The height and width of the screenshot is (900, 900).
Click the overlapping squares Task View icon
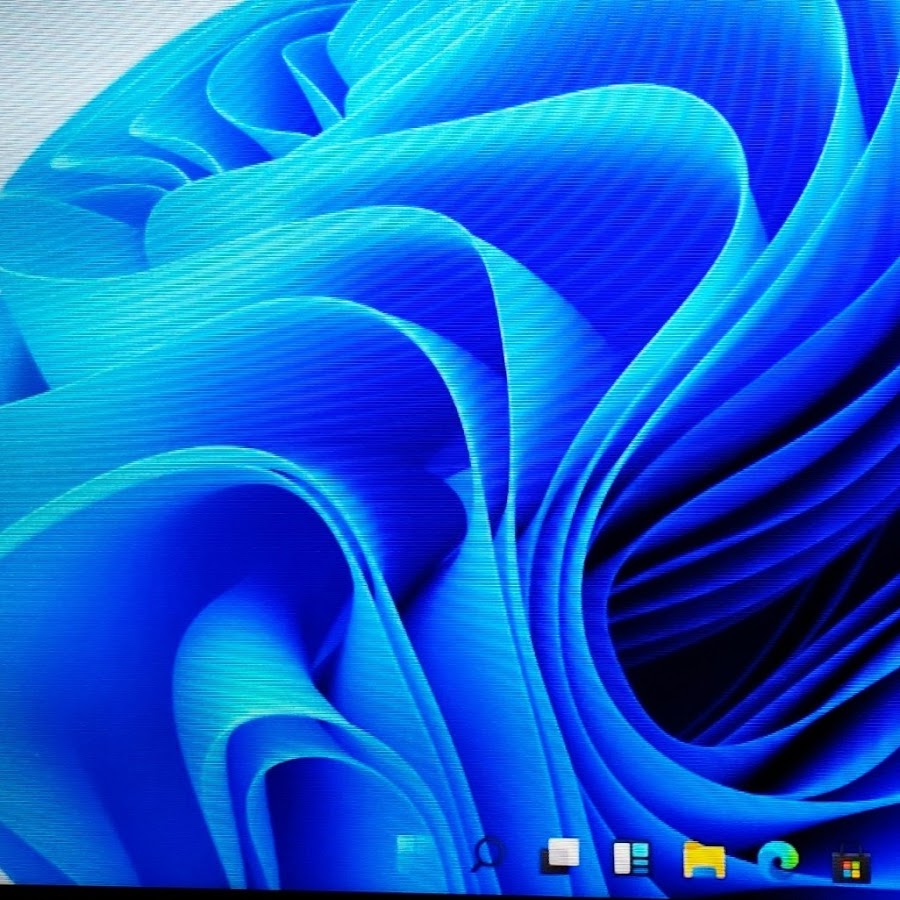(x=560, y=856)
